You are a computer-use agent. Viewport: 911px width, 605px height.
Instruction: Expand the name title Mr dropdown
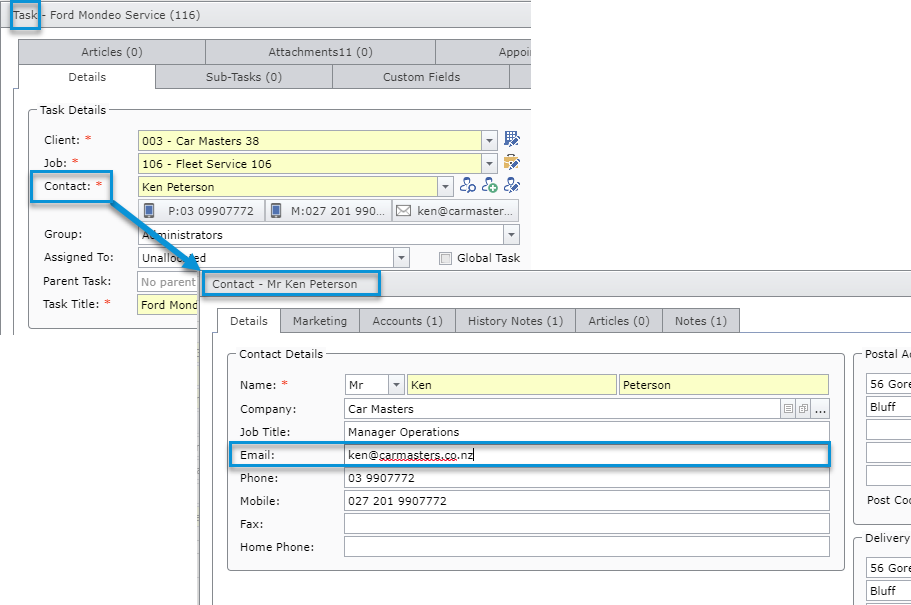click(396, 385)
